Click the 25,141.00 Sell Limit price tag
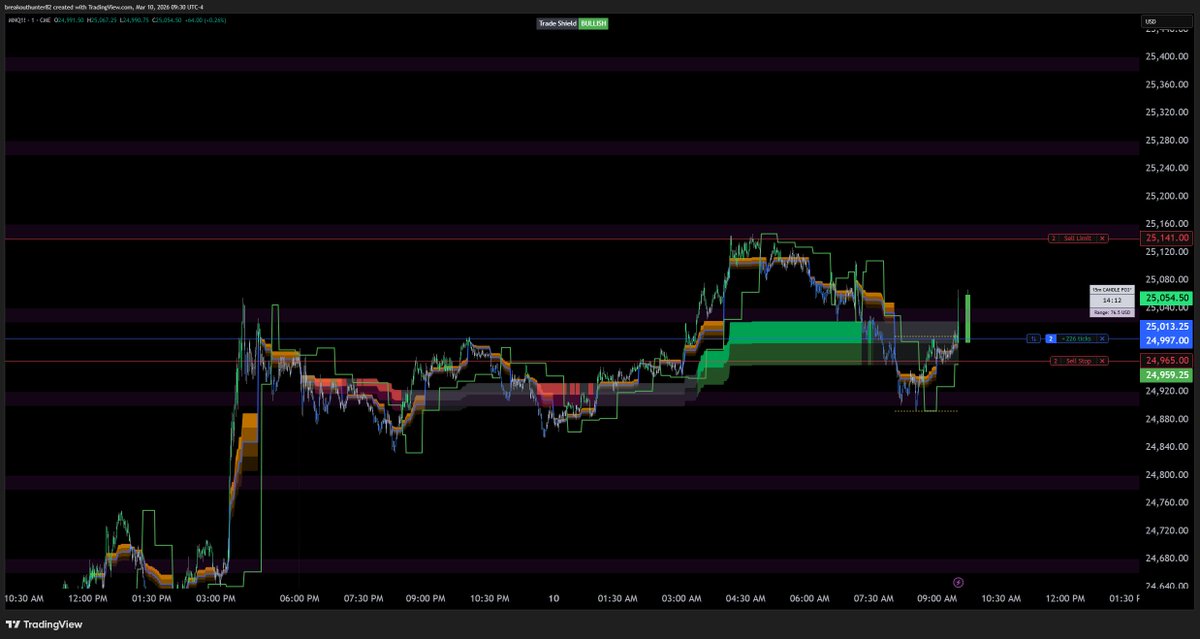The width and height of the screenshot is (1200, 639). click(1167, 238)
